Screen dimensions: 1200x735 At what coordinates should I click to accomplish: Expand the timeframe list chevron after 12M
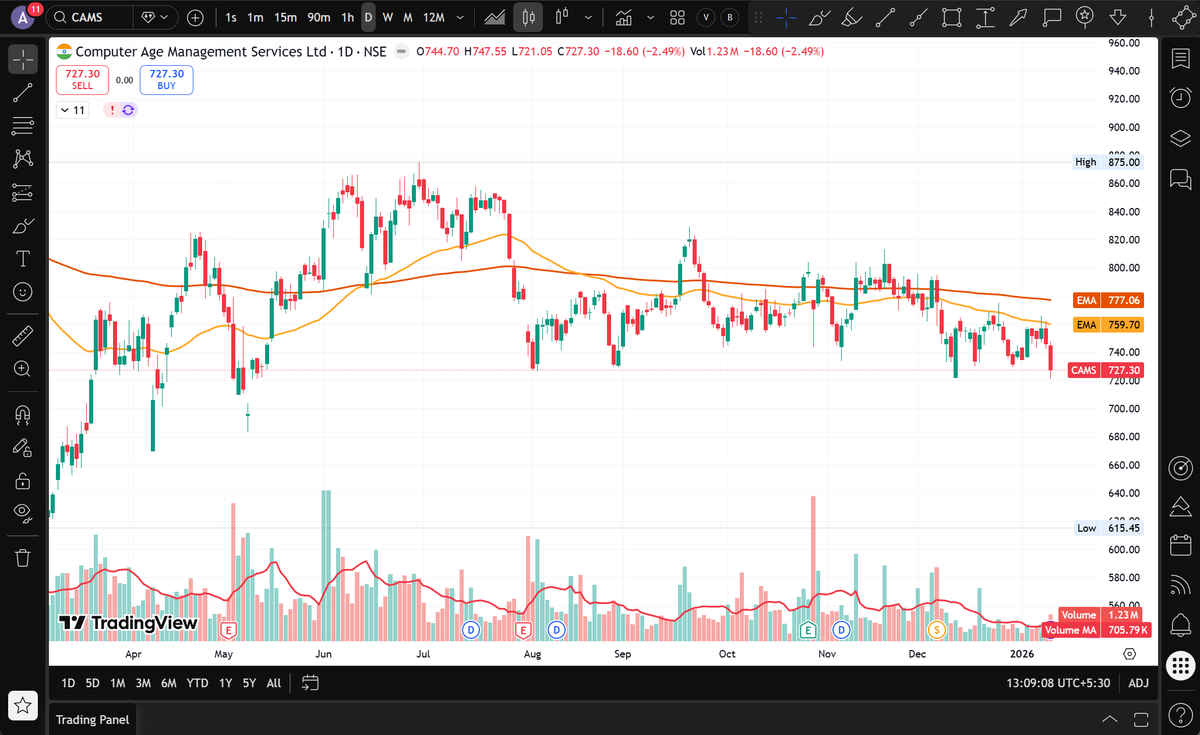click(x=459, y=17)
